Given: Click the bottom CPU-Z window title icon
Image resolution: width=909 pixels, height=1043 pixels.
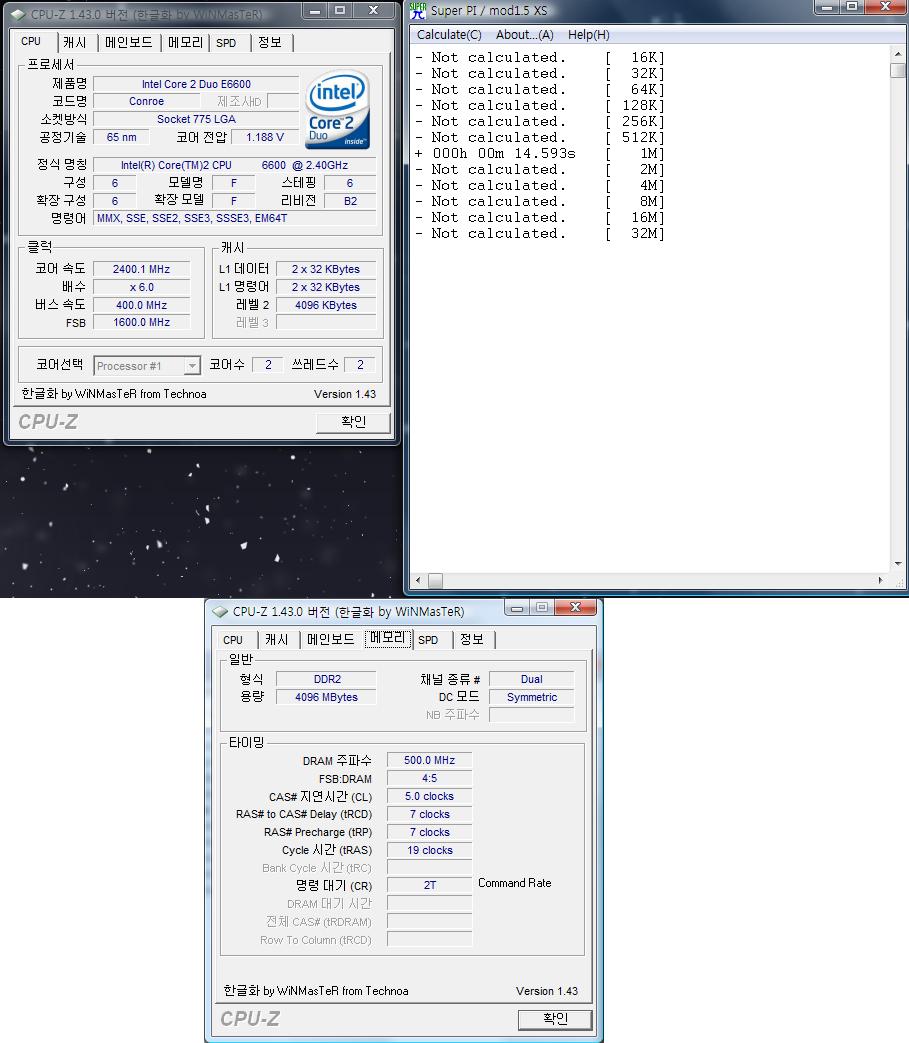Looking at the screenshot, I should tap(219, 611).
